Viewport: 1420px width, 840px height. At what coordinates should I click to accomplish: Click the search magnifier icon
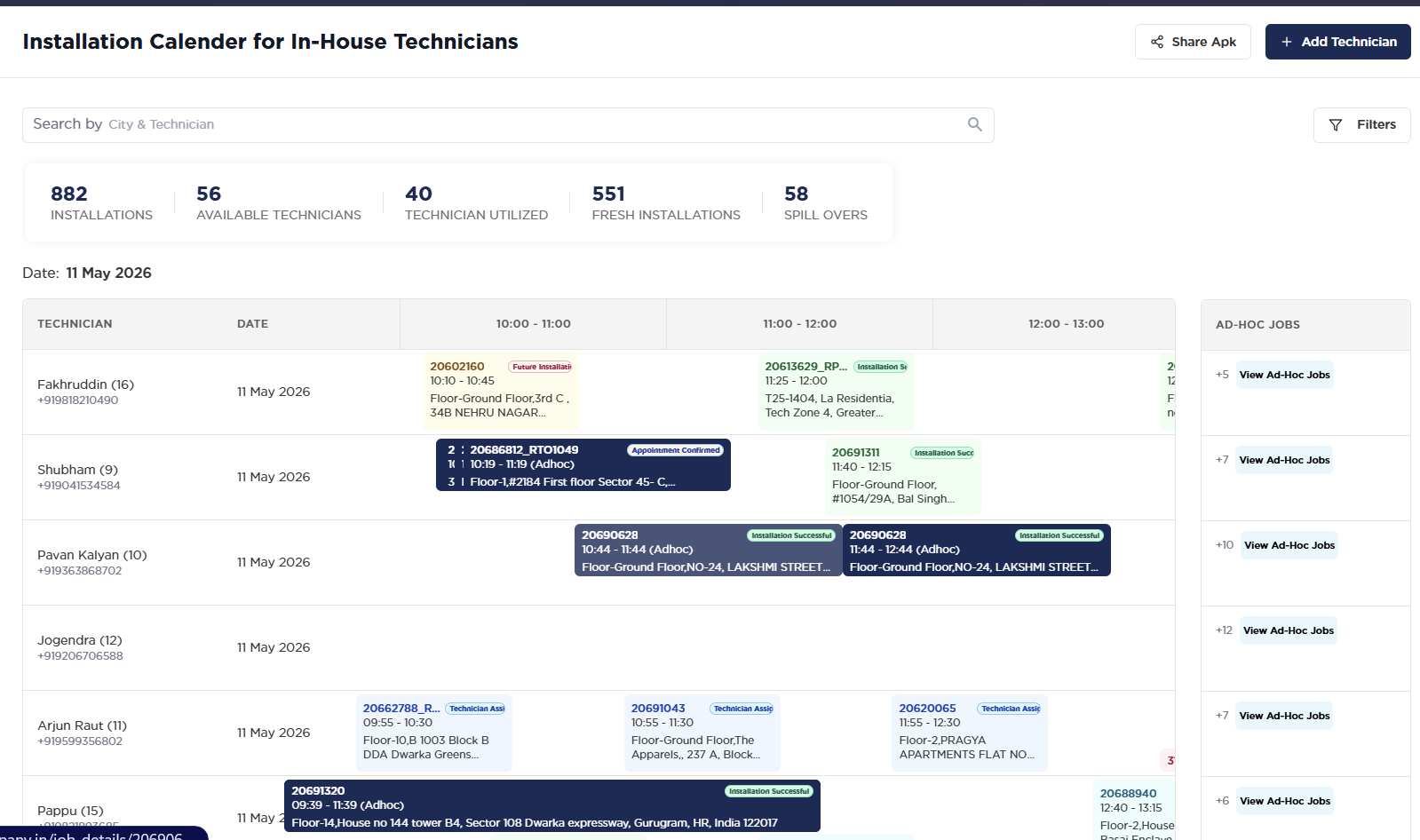coord(974,124)
